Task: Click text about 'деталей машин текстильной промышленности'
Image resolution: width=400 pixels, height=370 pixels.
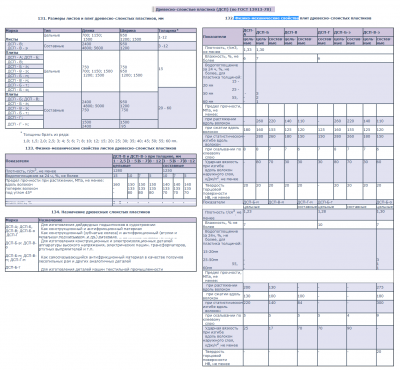Action: [102, 269]
